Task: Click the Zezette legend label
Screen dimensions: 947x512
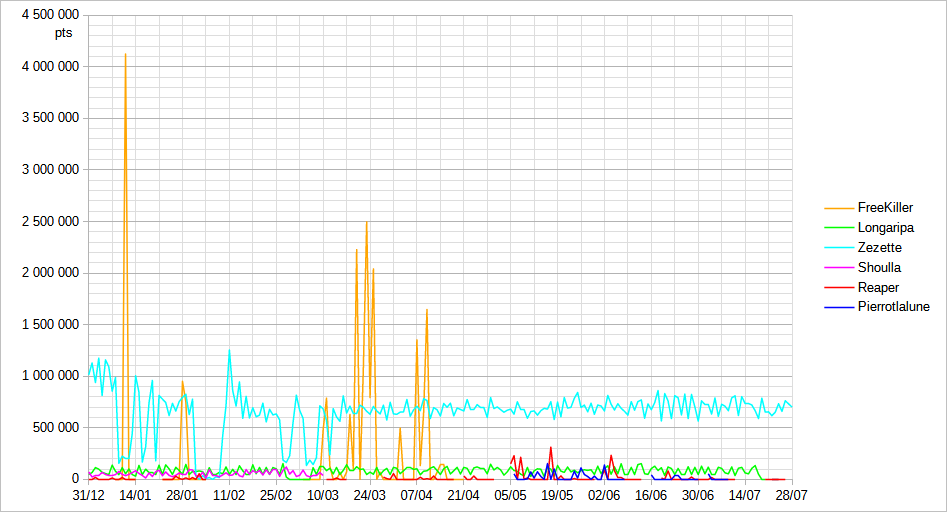Action: [879, 248]
